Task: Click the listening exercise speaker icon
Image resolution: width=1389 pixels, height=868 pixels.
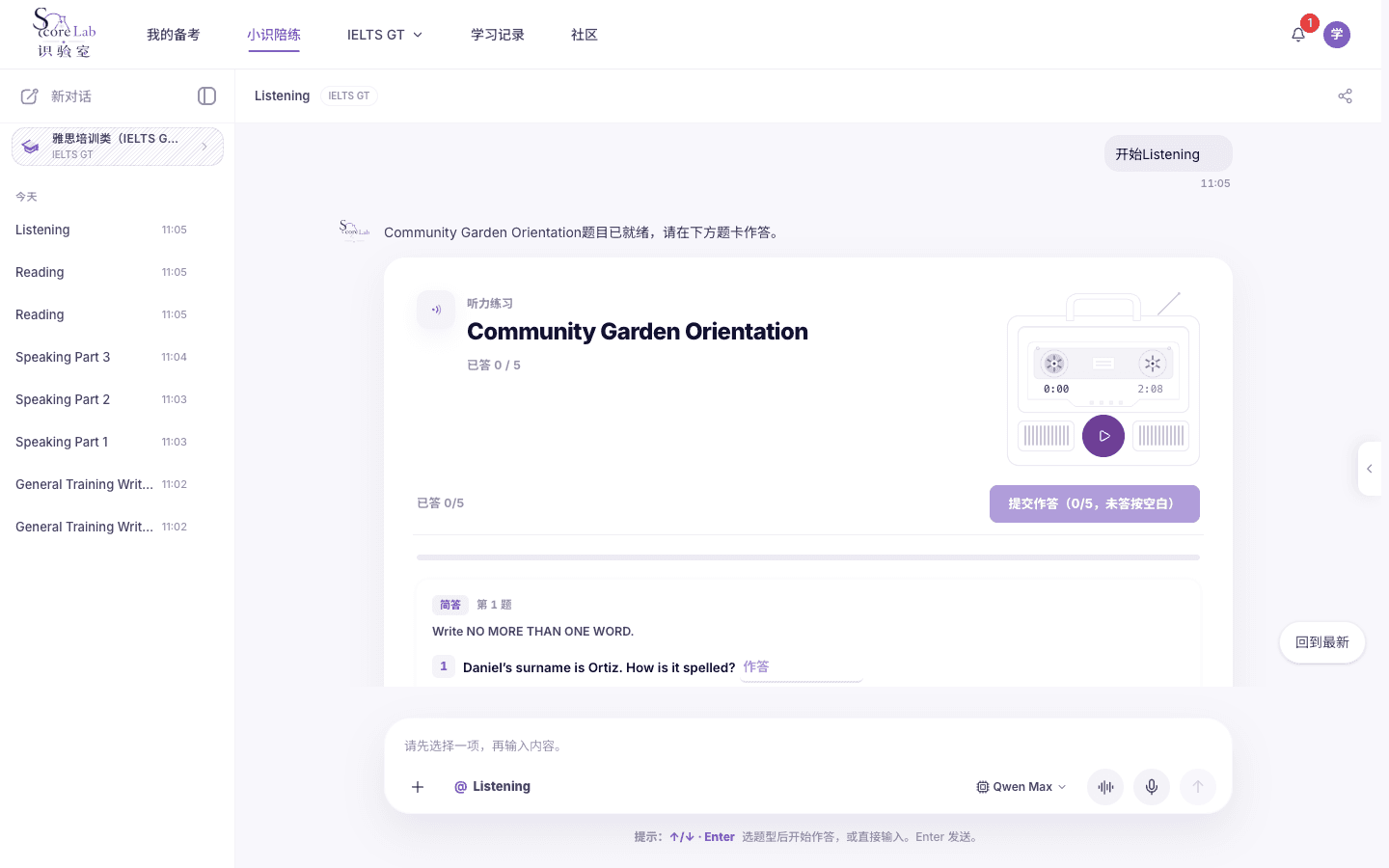Action: pyautogui.click(x=436, y=310)
